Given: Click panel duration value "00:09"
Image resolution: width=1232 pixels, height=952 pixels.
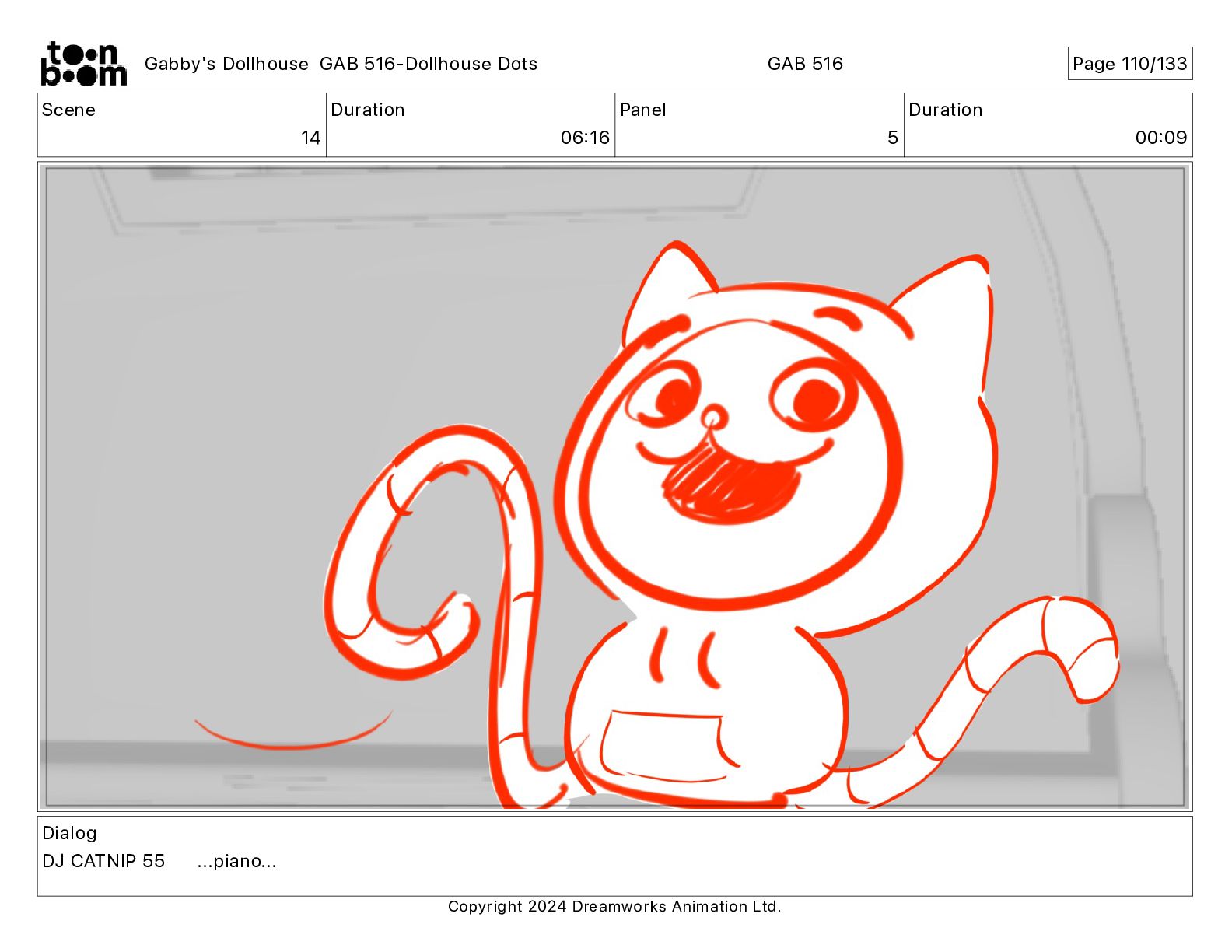Looking at the screenshot, I should (x=1161, y=138).
